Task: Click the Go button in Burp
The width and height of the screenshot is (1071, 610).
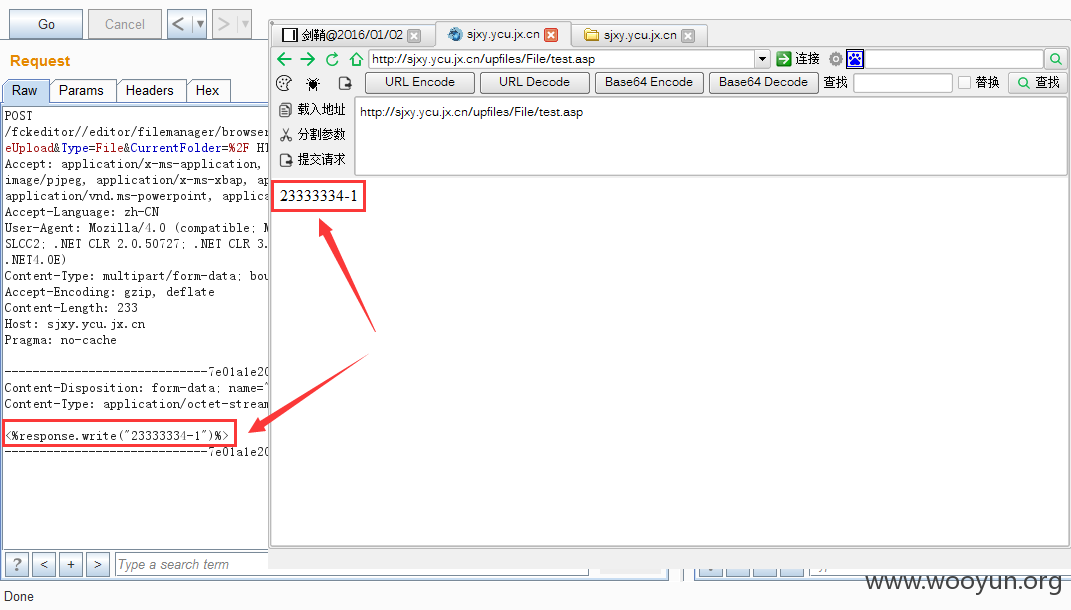Action: click(46, 25)
